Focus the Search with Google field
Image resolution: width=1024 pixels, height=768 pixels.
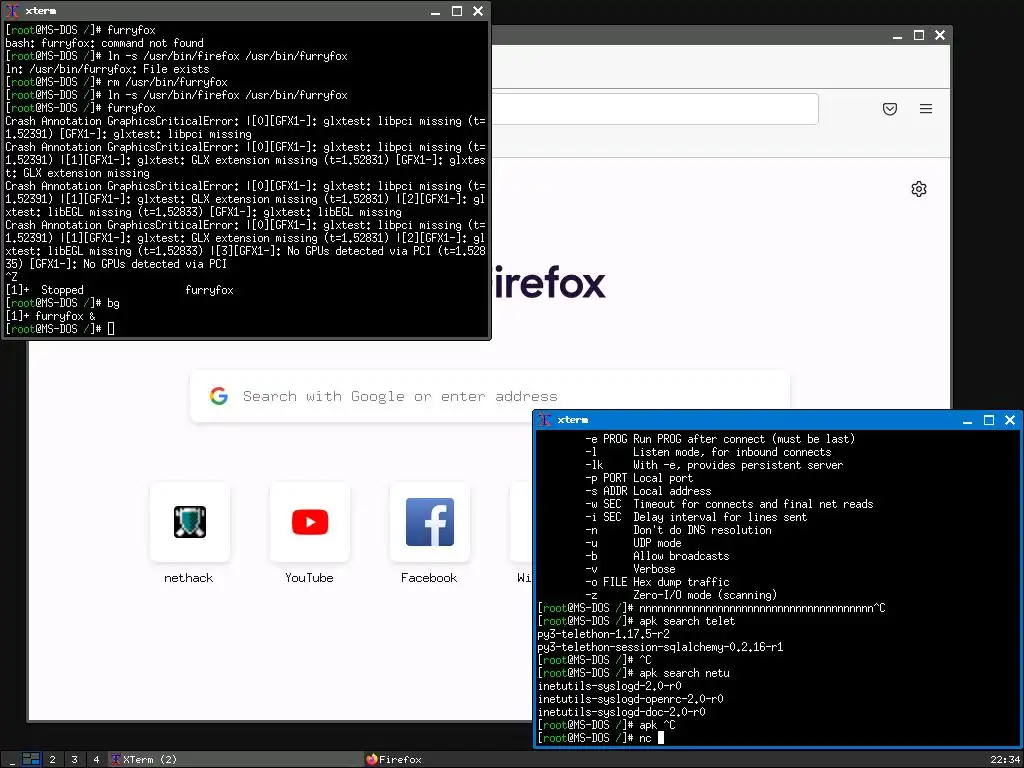490,396
